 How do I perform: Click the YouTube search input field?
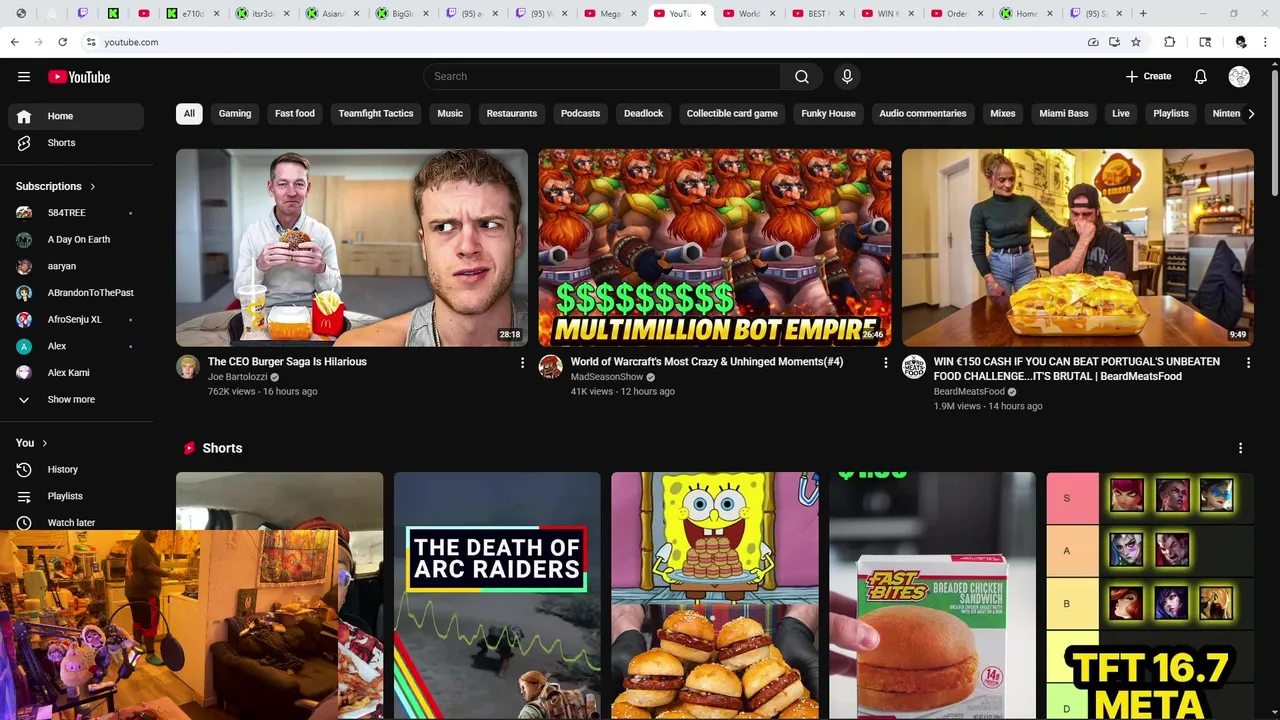(x=602, y=77)
